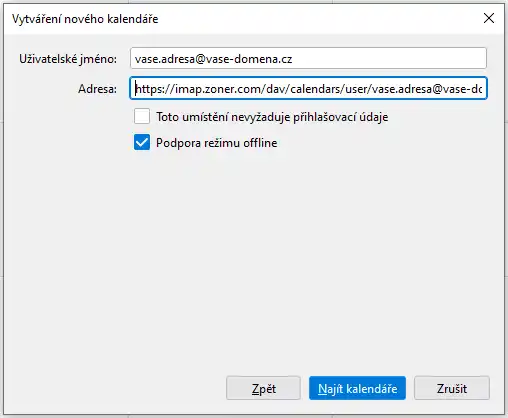Click the 'Adresa:' label
This screenshot has height=418, width=508.
(x=98, y=89)
